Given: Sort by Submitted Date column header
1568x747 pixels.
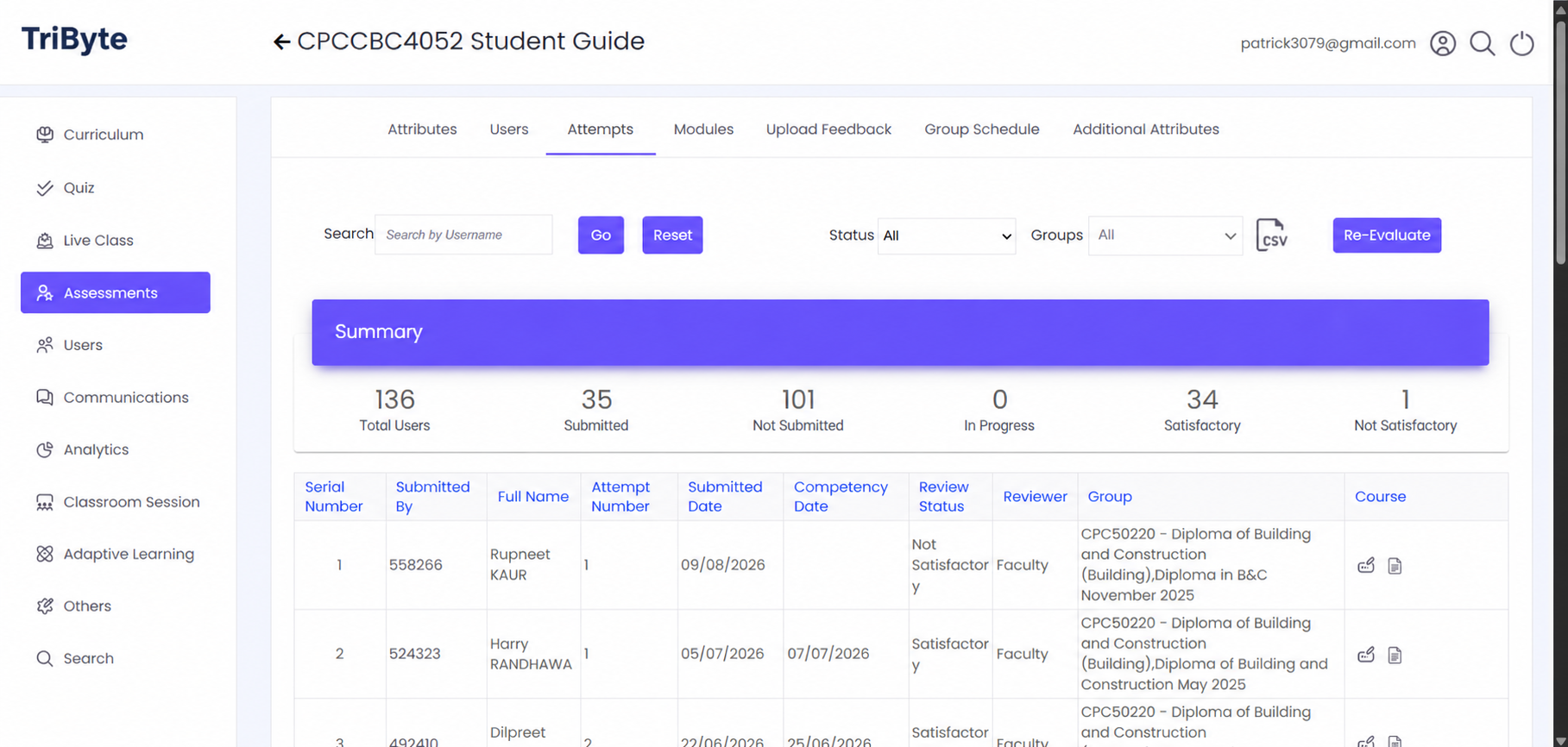Looking at the screenshot, I should click(725, 497).
